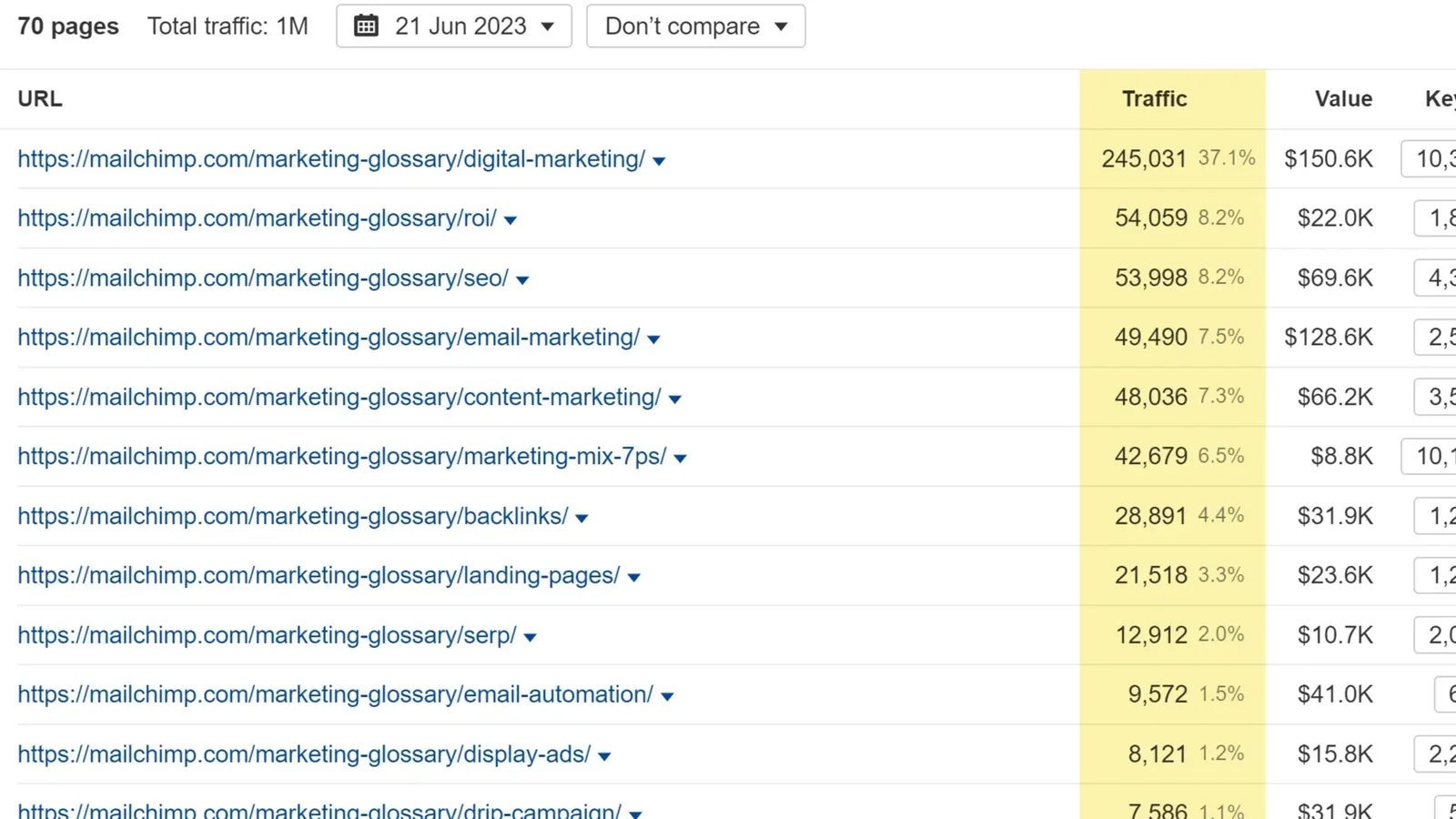The width and height of the screenshot is (1456, 819).
Task: Open the Don't compare dropdown
Action: [695, 26]
